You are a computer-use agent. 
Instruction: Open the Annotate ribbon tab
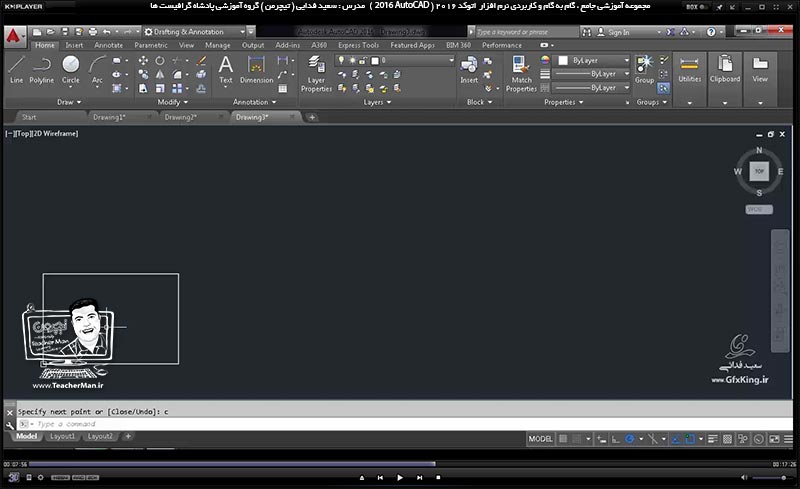(108, 45)
